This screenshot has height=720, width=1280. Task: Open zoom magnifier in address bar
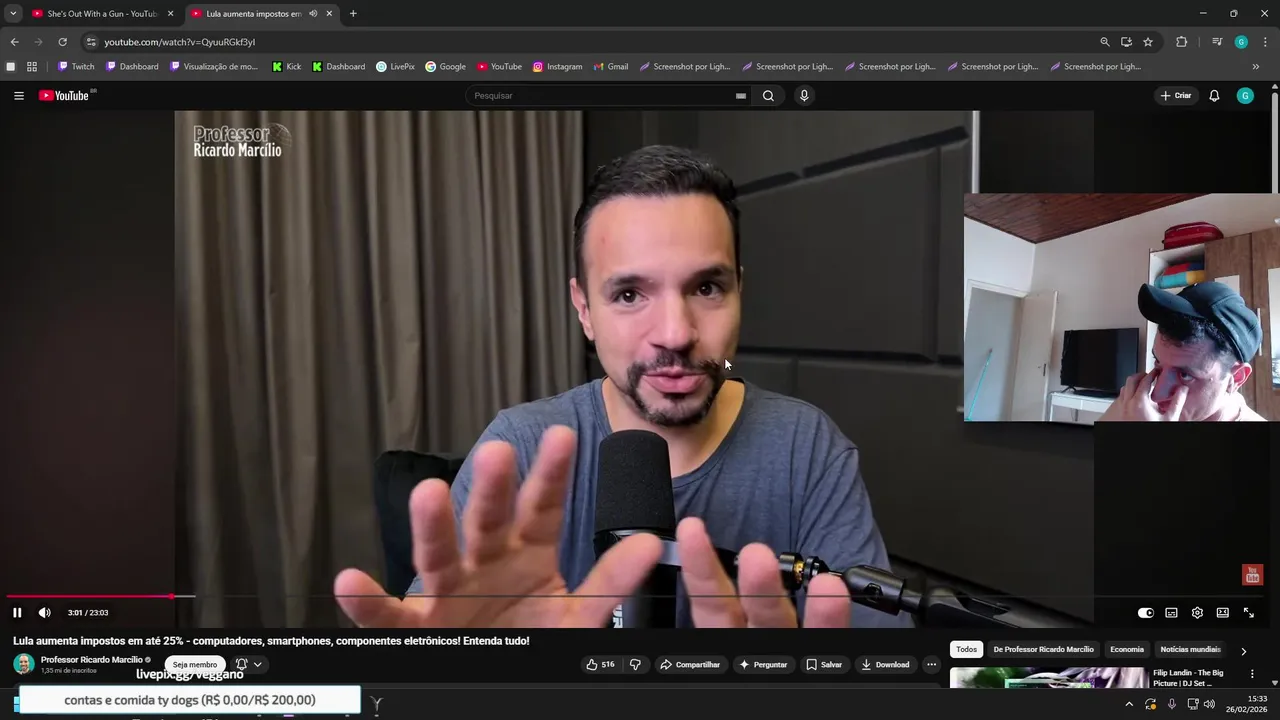tap(1105, 42)
